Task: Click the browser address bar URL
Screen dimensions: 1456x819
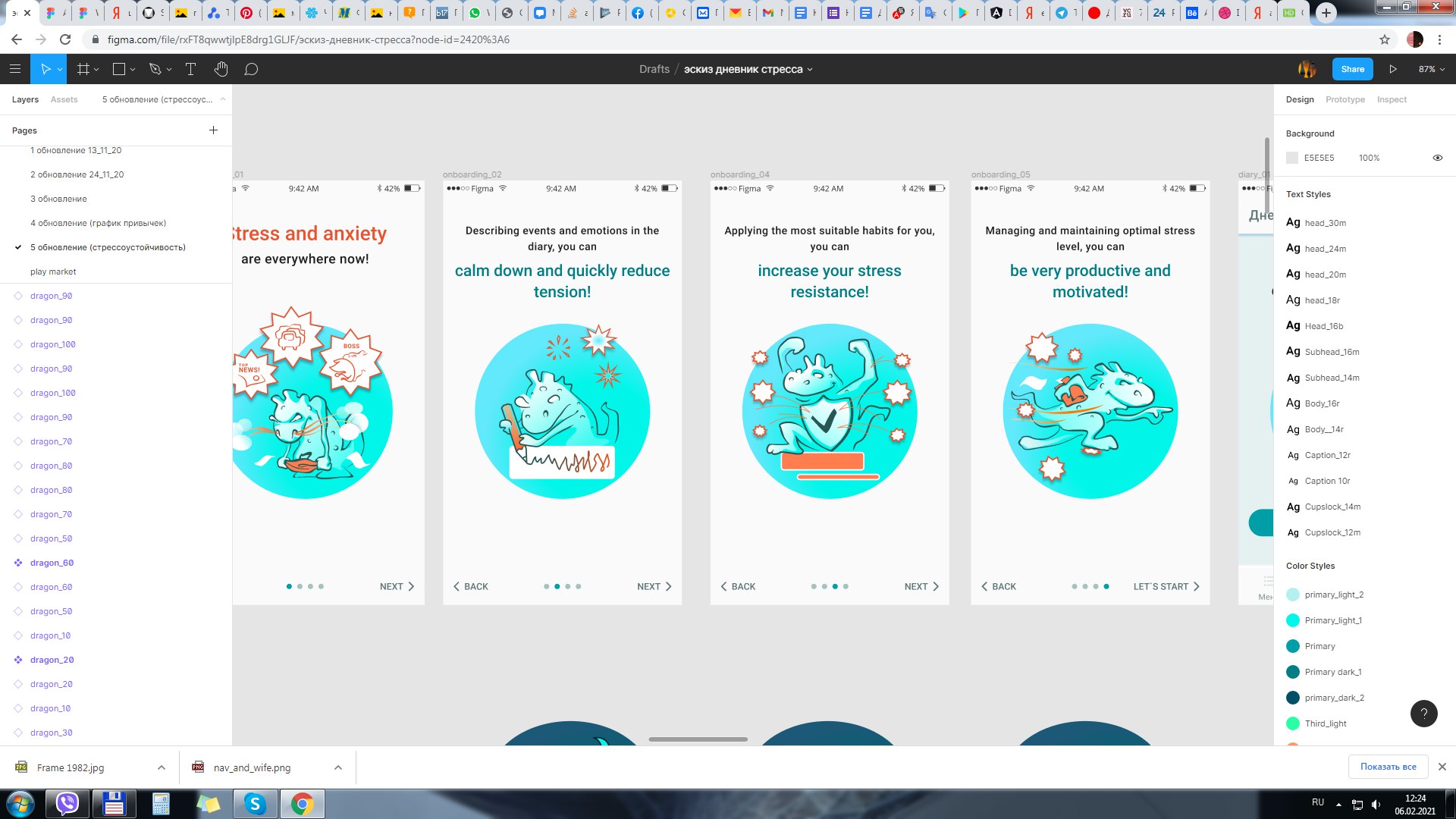Action: [308, 39]
